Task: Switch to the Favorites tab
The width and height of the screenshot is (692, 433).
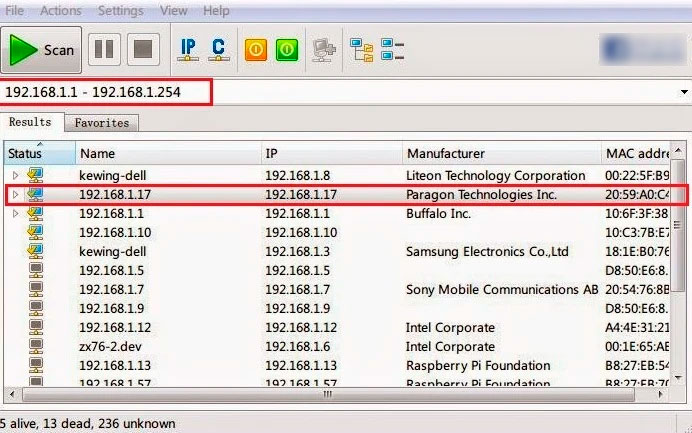Action: [102, 123]
